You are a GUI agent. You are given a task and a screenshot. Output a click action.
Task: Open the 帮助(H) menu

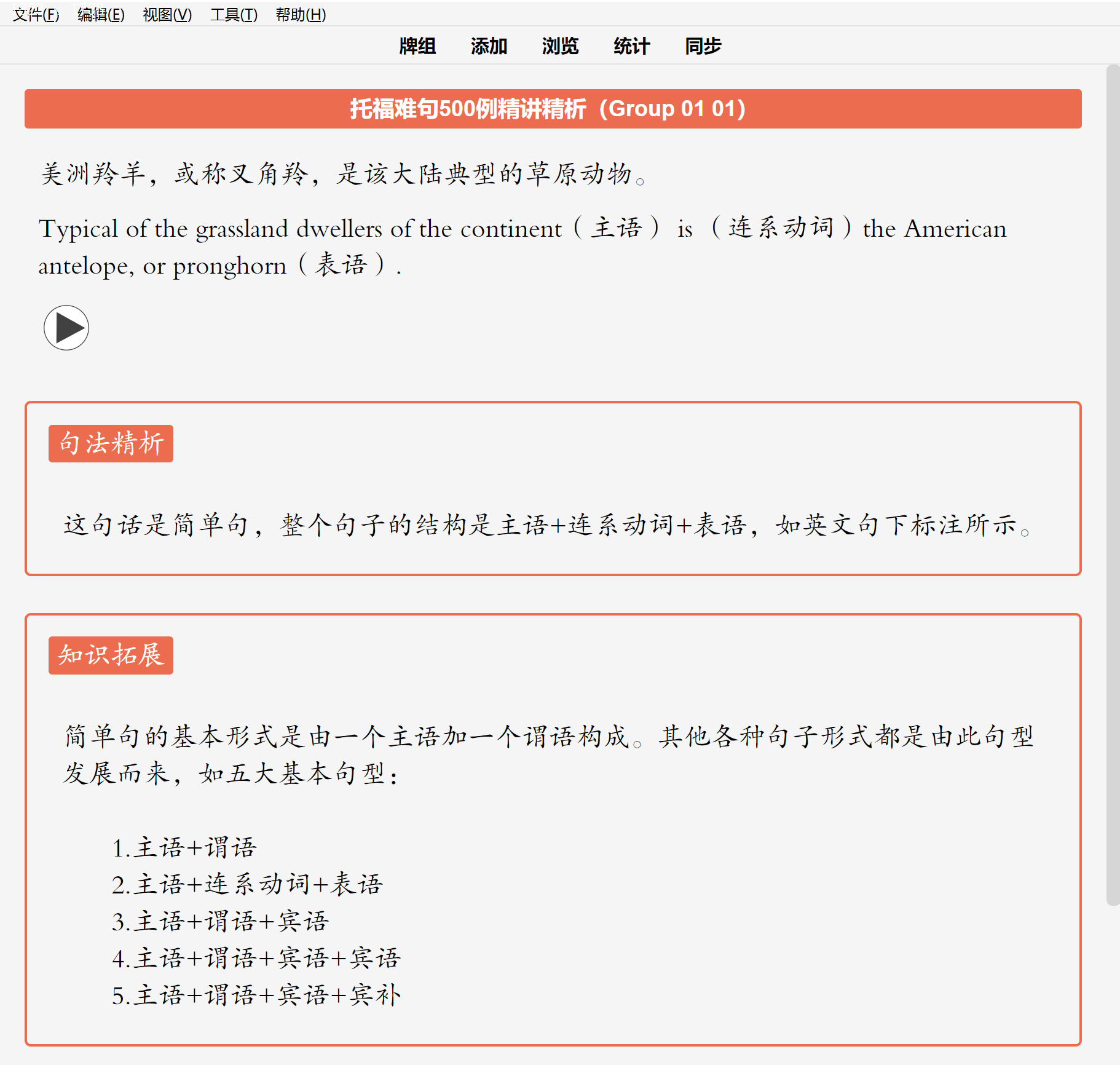point(301,15)
